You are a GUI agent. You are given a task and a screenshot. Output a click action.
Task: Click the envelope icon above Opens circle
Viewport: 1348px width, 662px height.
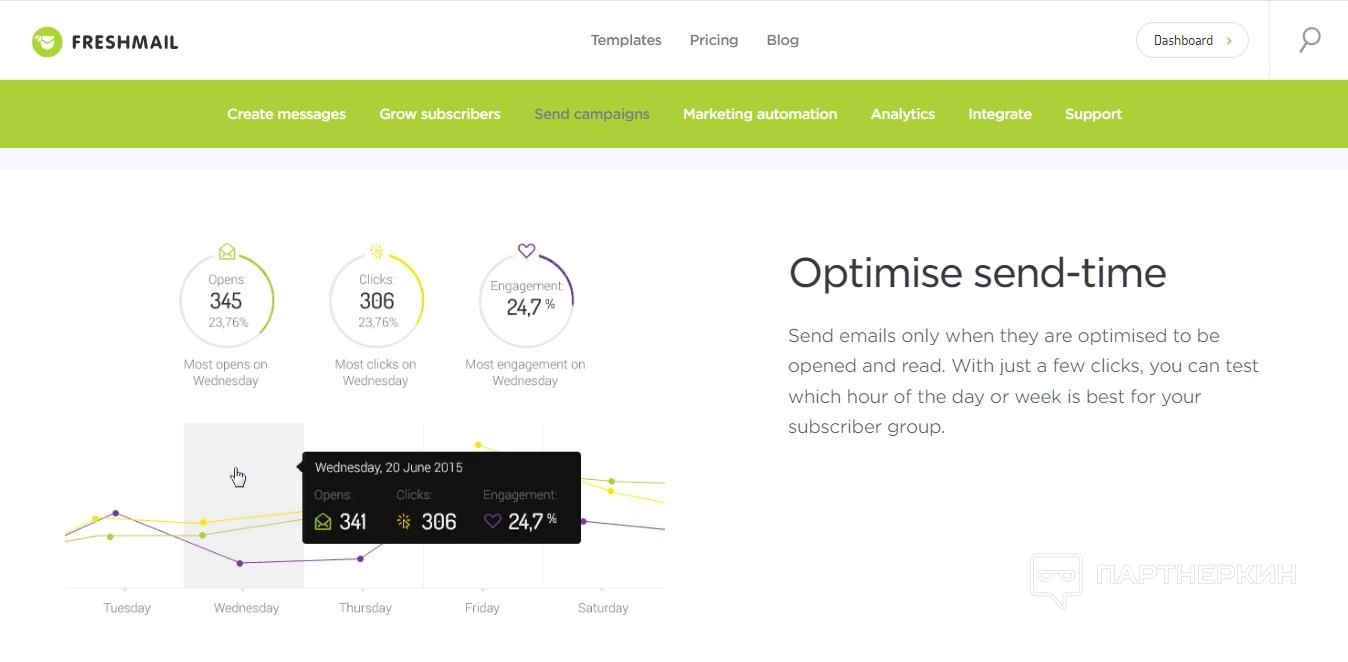pos(227,251)
